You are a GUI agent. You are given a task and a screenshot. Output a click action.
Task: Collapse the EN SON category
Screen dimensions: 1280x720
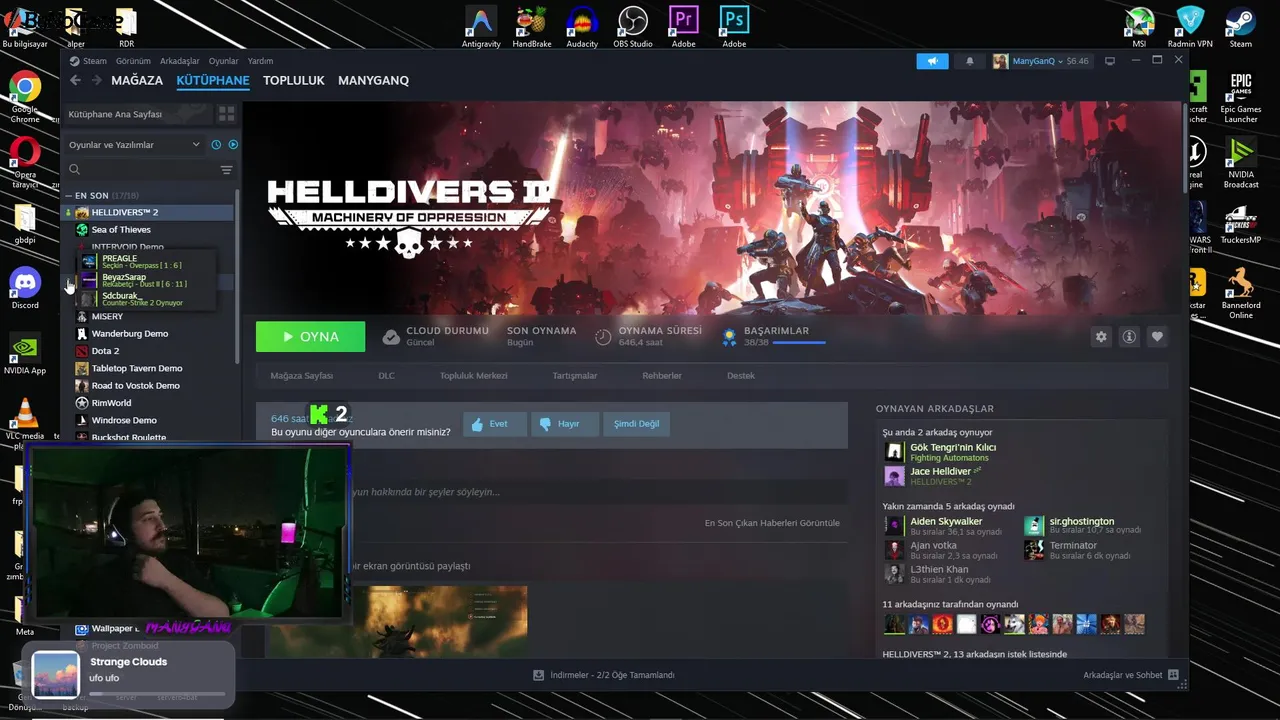tap(68, 196)
